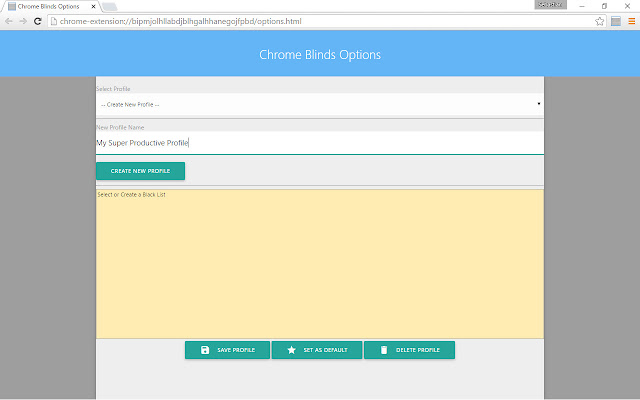Viewport: 640px width, 400px height.
Task: Click the Save Profile button
Action: click(227, 350)
